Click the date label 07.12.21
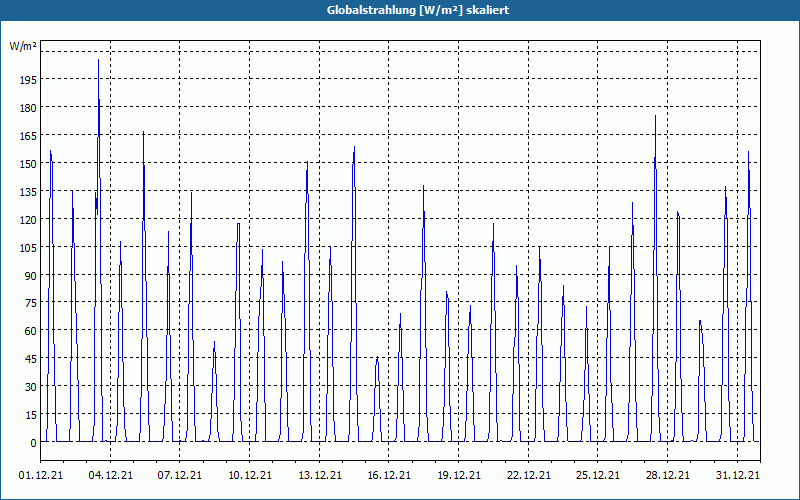 pos(180,475)
